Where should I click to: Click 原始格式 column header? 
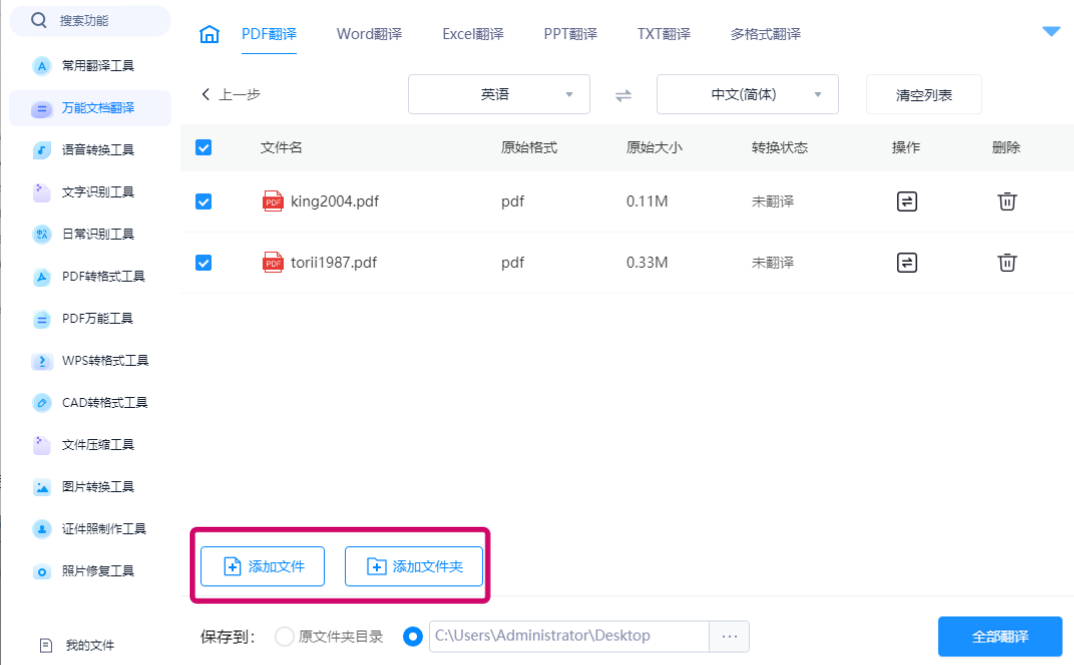(x=529, y=147)
